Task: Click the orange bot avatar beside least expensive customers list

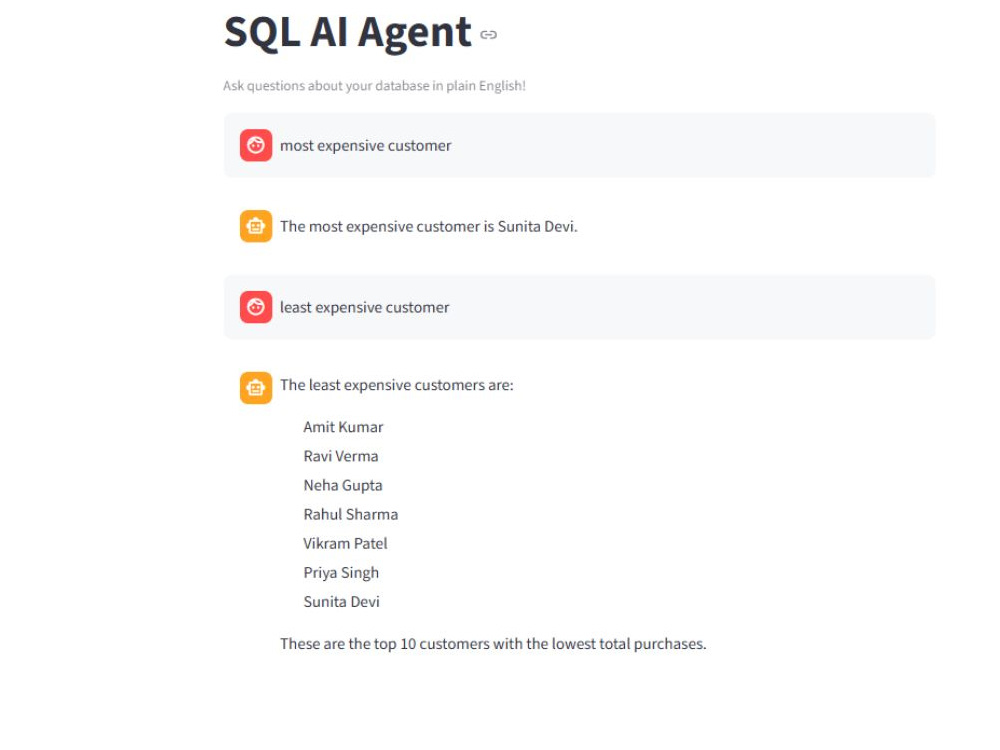Action: click(x=256, y=388)
